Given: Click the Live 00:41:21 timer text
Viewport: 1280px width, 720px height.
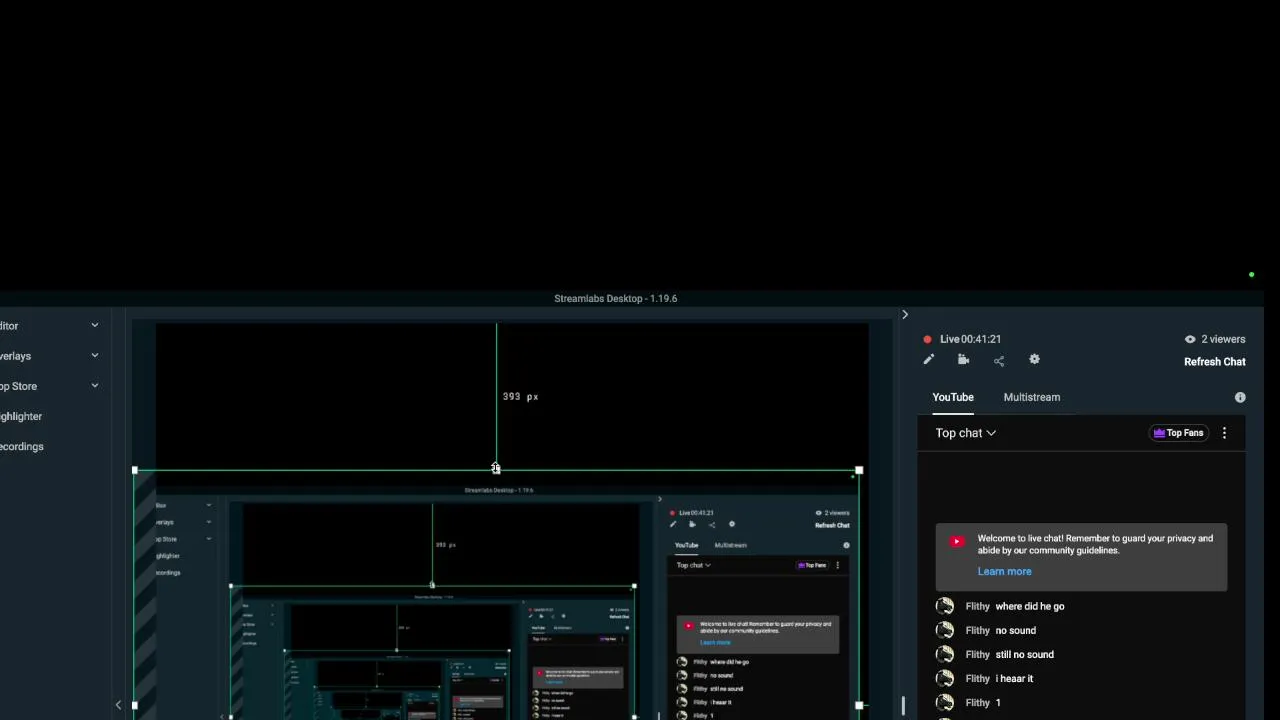Looking at the screenshot, I should [x=970, y=339].
